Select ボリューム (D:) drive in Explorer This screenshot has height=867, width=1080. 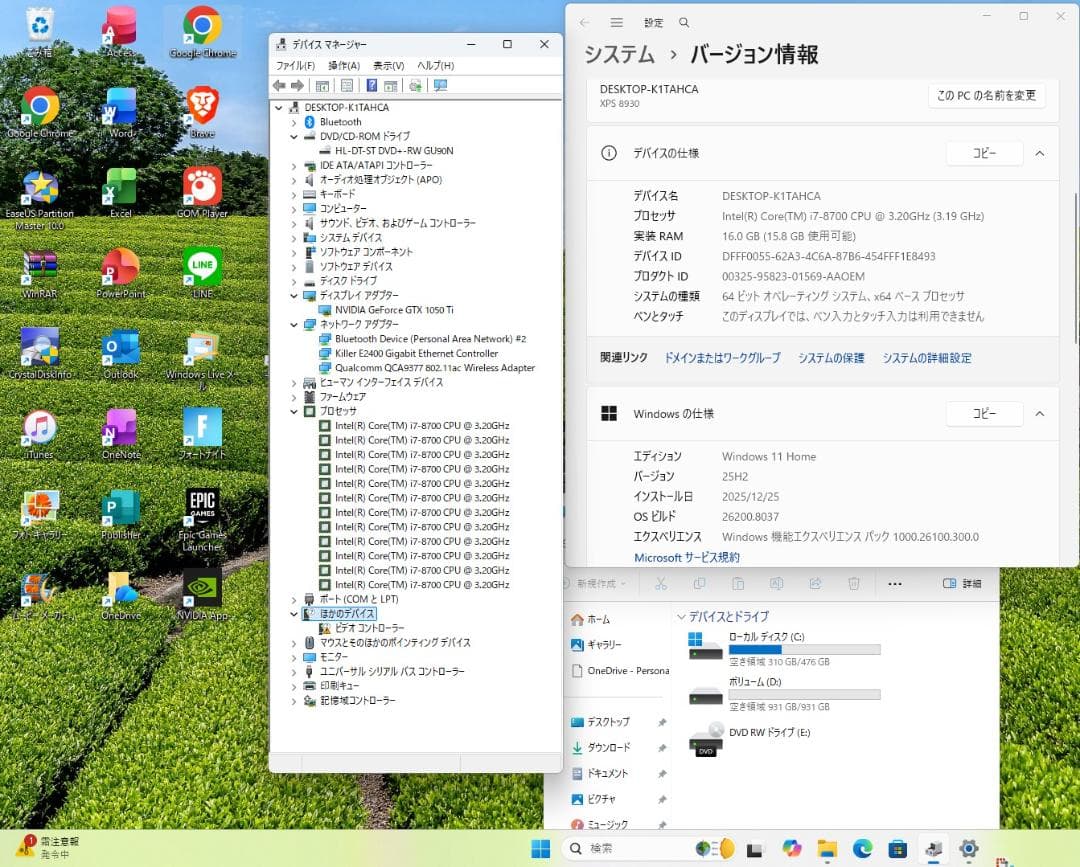click(x=783, y=693)
